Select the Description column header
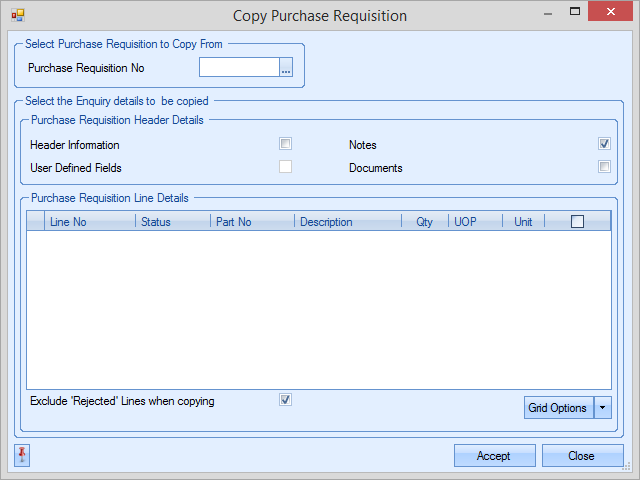Viewport: 640px width, 480px height. [347, 222]
